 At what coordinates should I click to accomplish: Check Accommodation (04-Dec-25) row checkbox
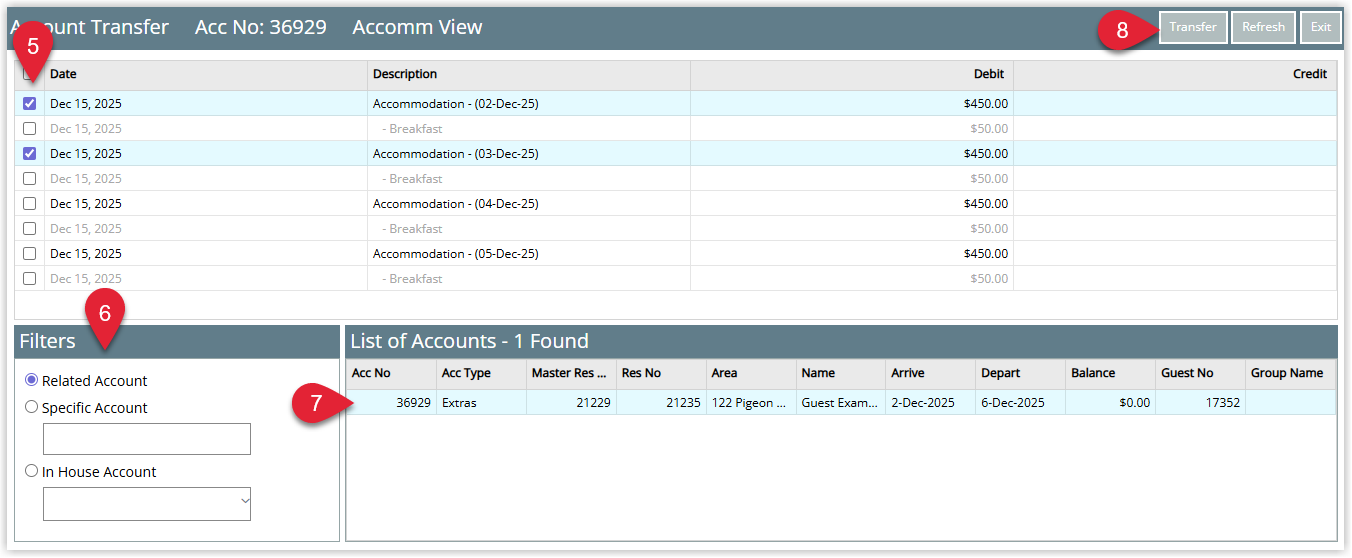point(29,203)
